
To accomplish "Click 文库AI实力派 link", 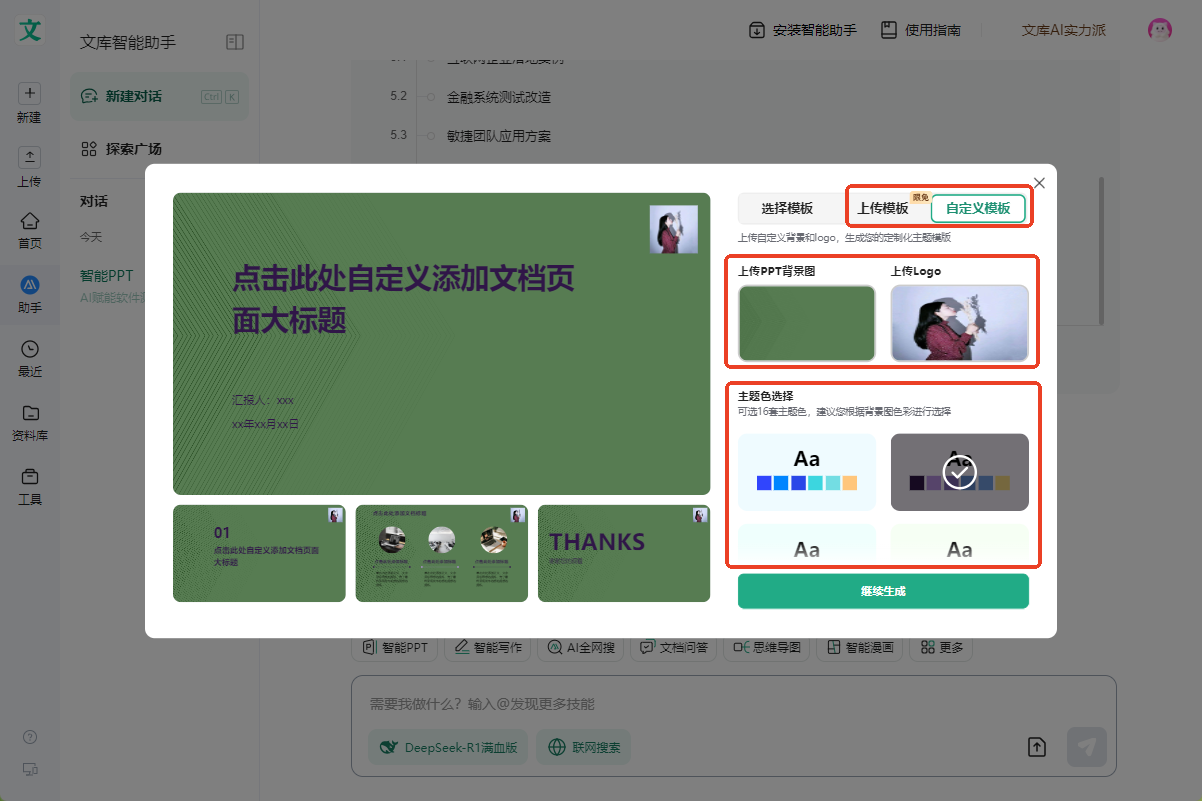I will [x=1064, y=30].
